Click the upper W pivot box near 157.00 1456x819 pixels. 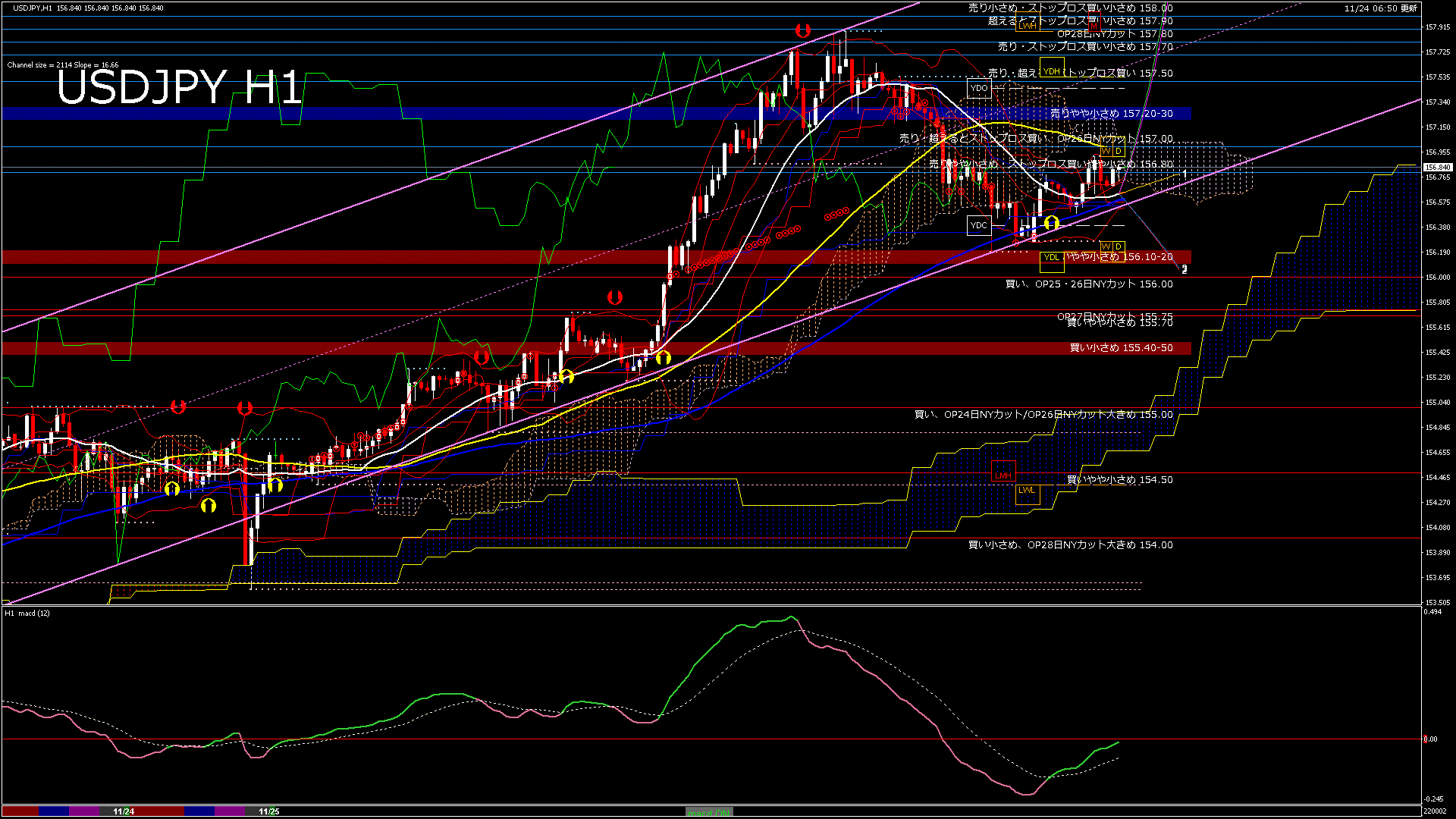click(x=1106, y=151)
